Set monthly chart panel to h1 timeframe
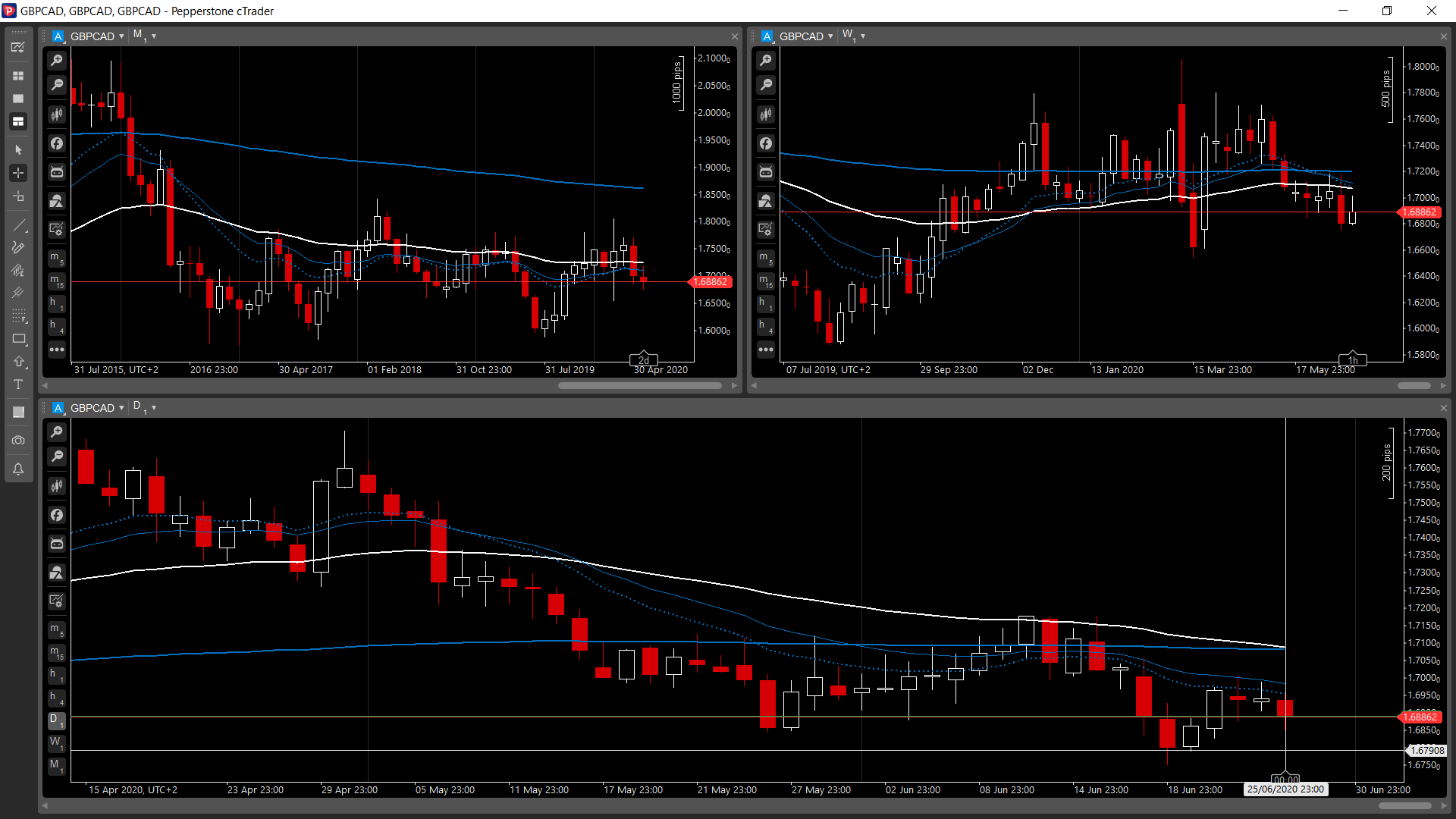 pyautogui.click(x=57, y=303)
